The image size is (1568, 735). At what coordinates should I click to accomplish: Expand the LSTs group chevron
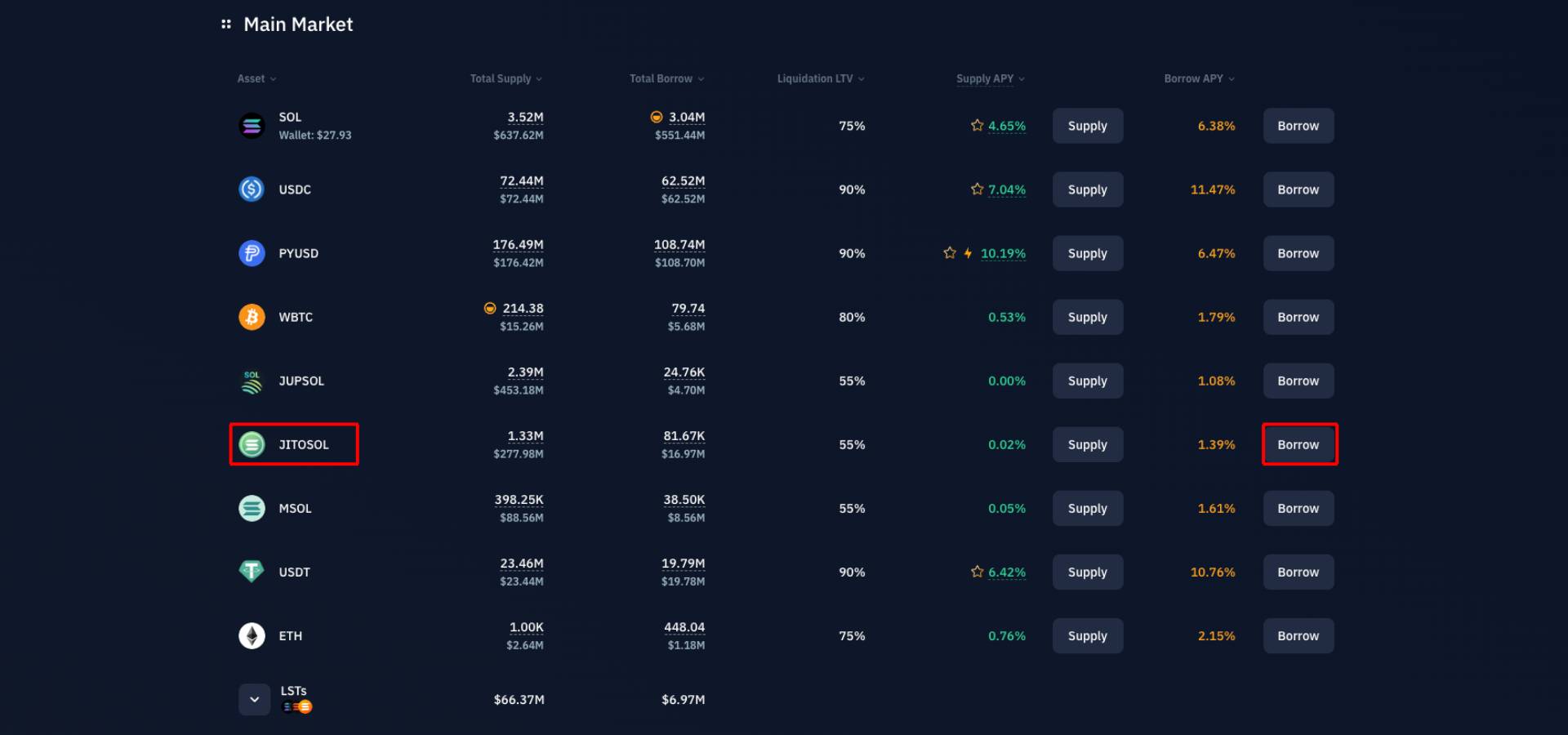pyautogui.click(x=254, y=699)
